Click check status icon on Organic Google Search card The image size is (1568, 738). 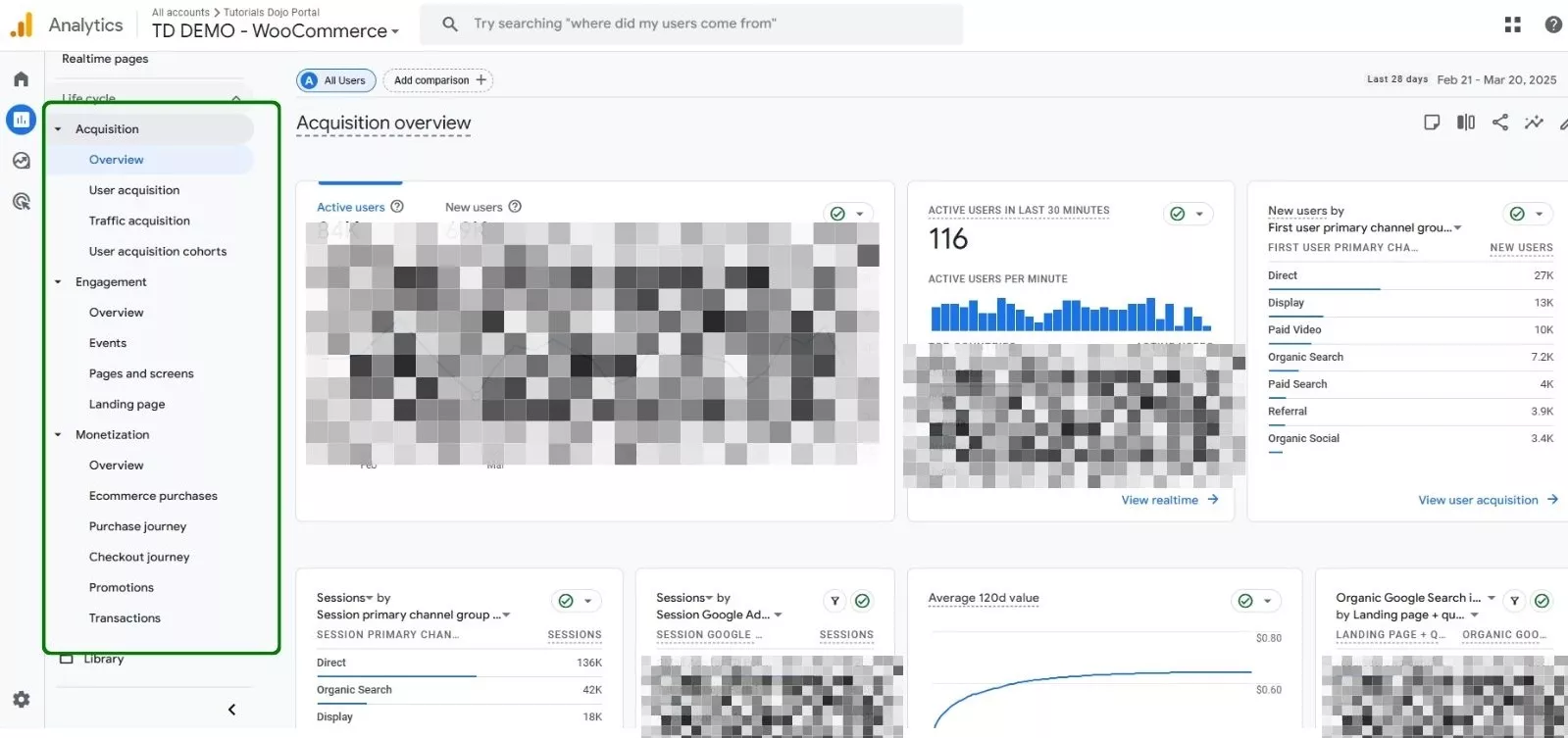pyautogui.click(x=1542, y=601)
